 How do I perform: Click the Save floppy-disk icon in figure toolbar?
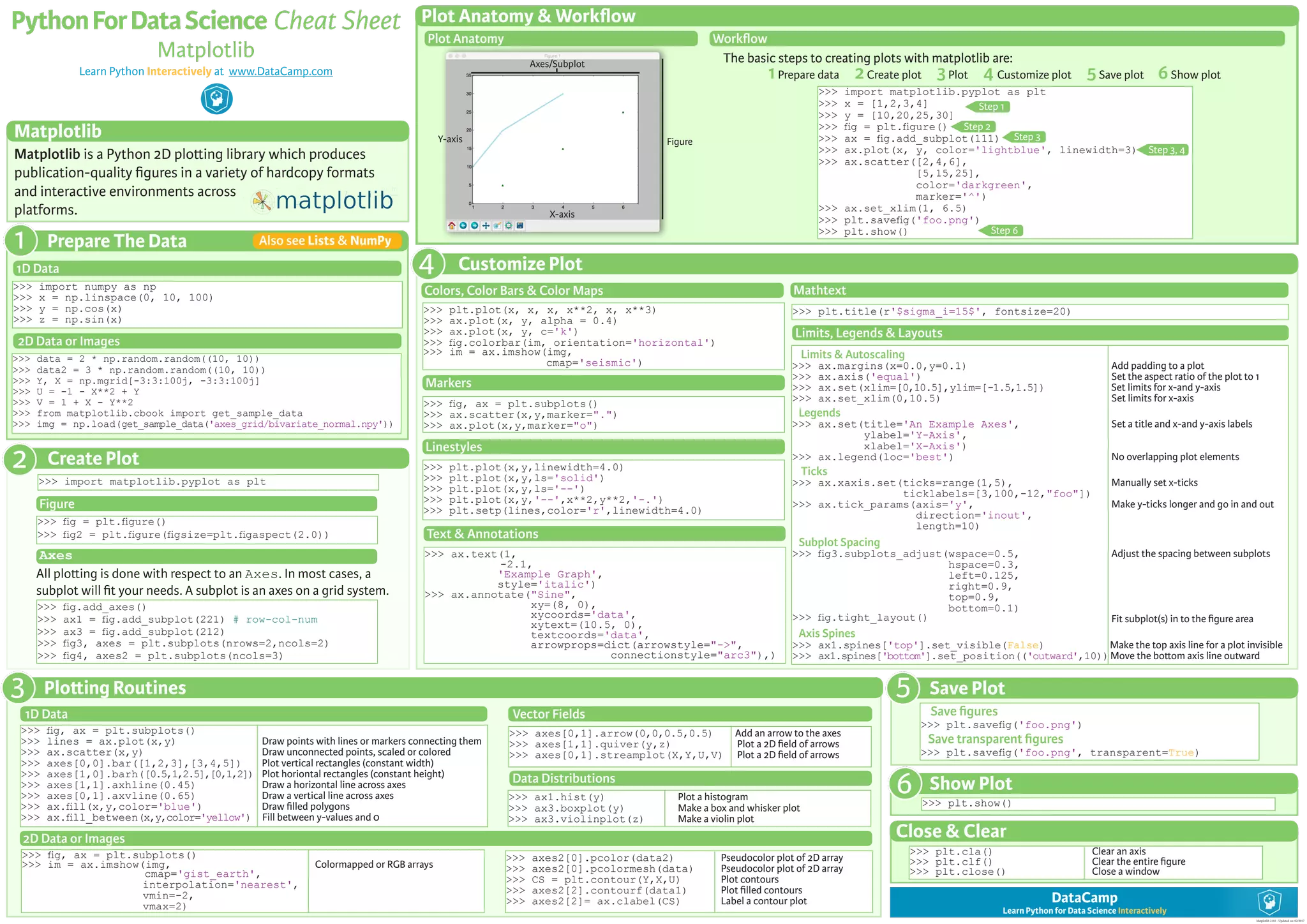point(519,226)
